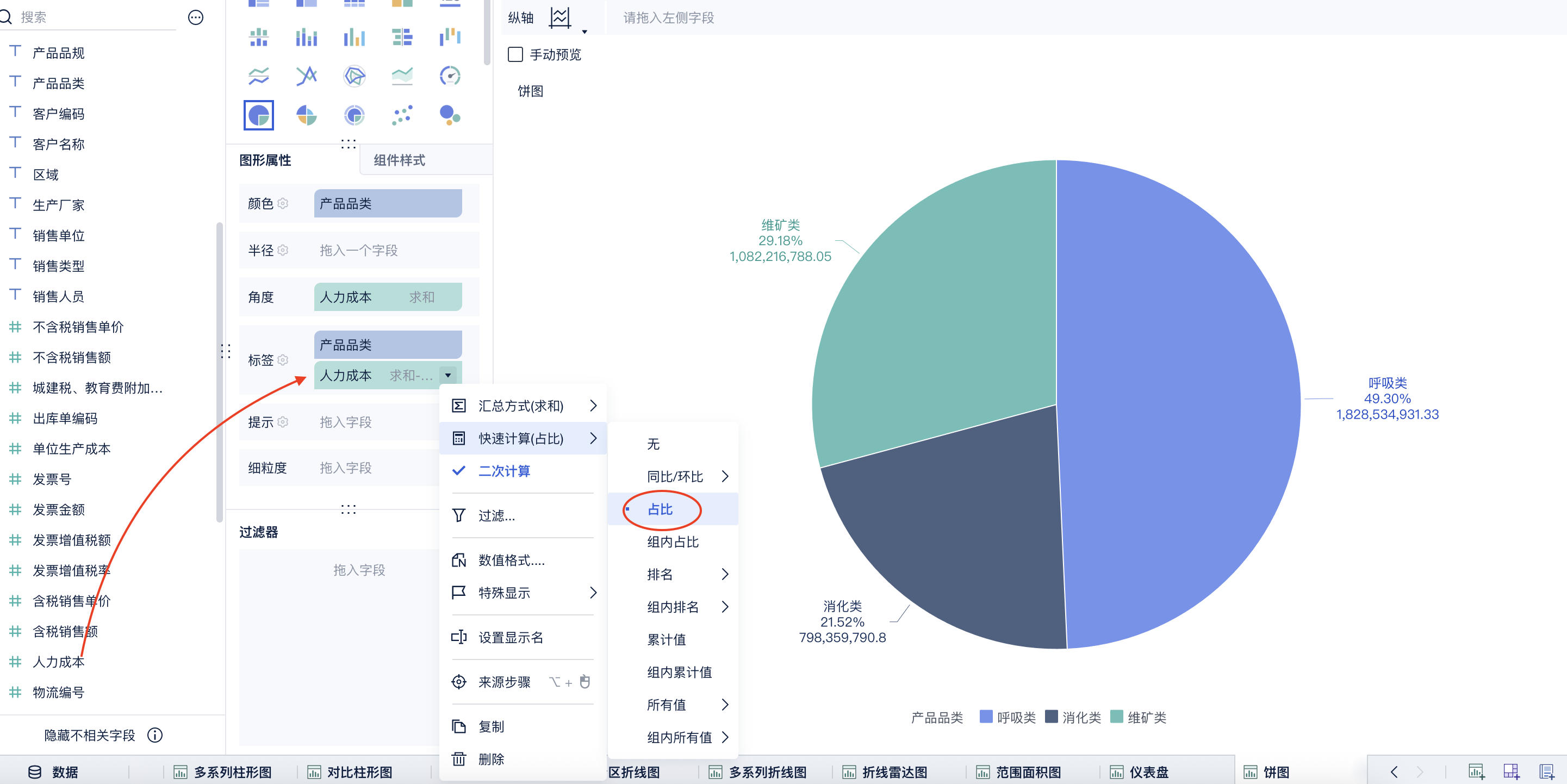
Task: Open dropdown arrow on 人力成本 label field
Action: point(447,375)
